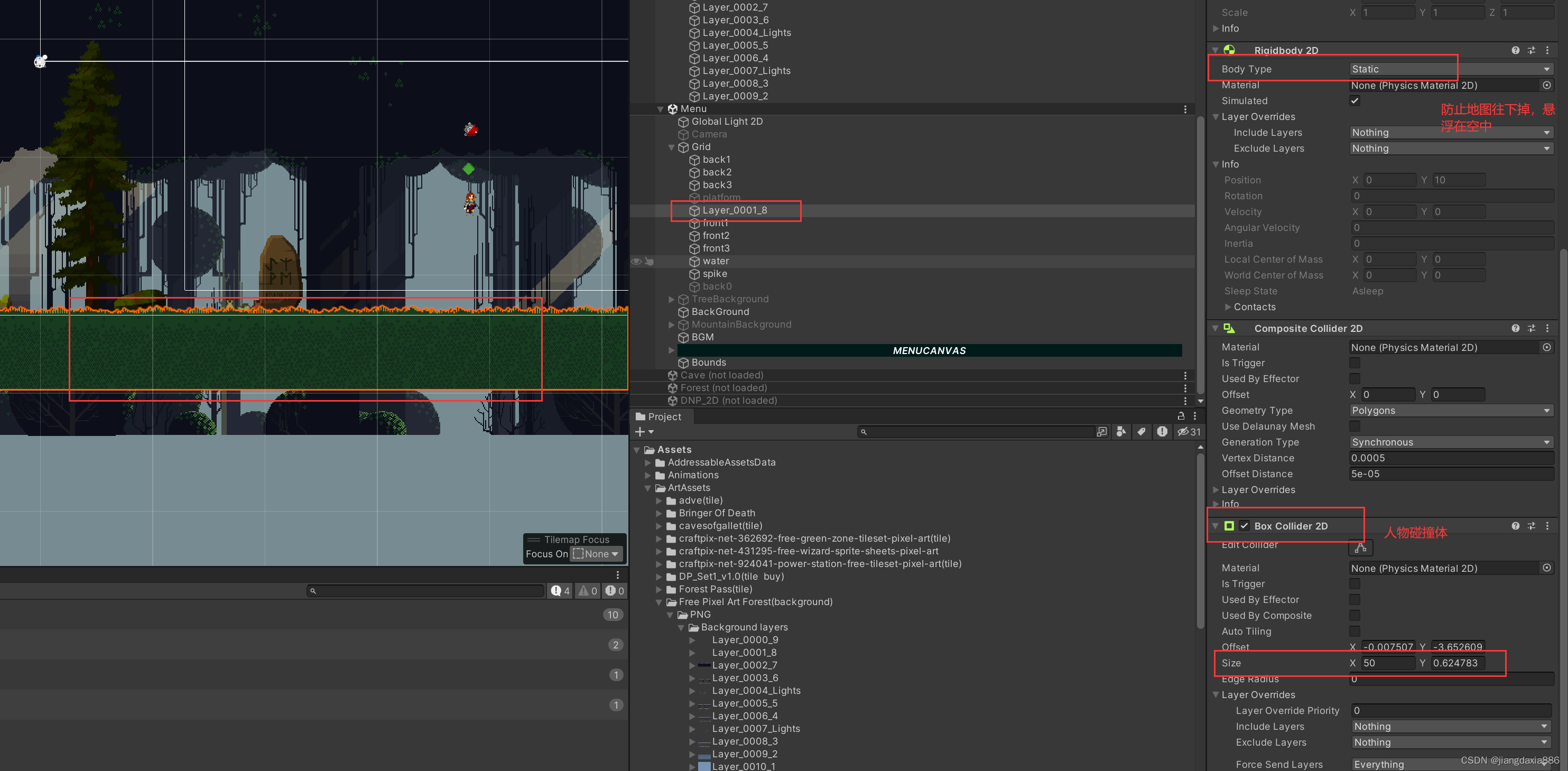Open Composite Collider 2D preset settings icon
The width and height of the screenshot is (1568, 771).
tap(1532, 328)
